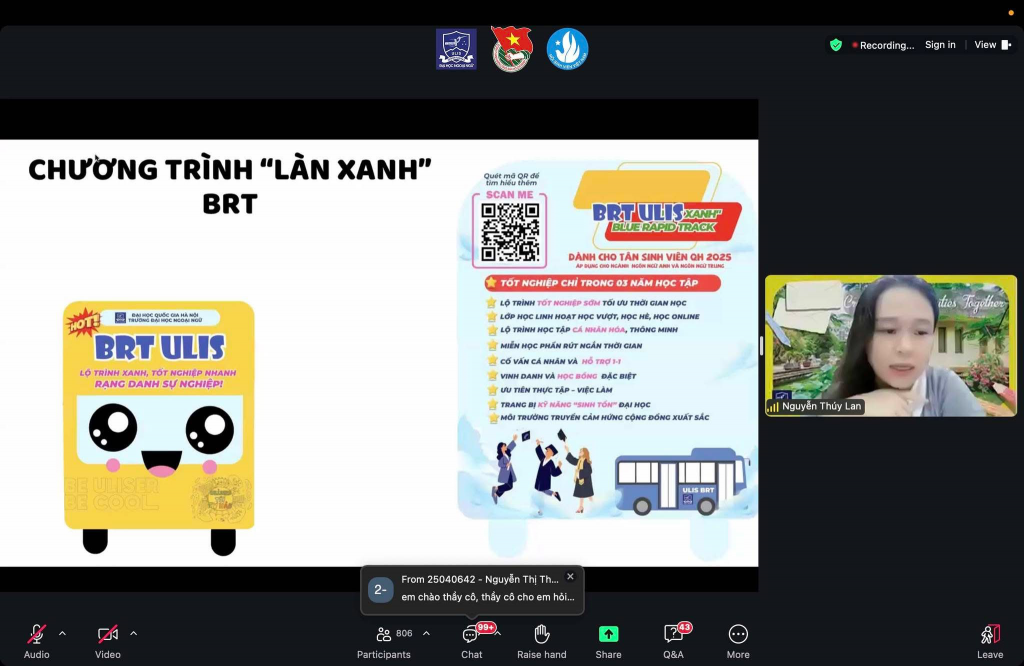The height and width of the screenshot is (666, 1024).
Task: Click 'MIỄN HỌC PHẦN RÚT NGẮN THỜI GIAN' line
Action: 571,345
